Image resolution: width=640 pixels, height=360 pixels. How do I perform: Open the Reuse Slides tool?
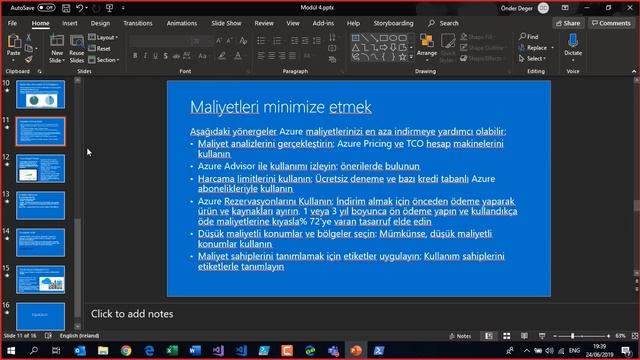click(x=76, y=49)
